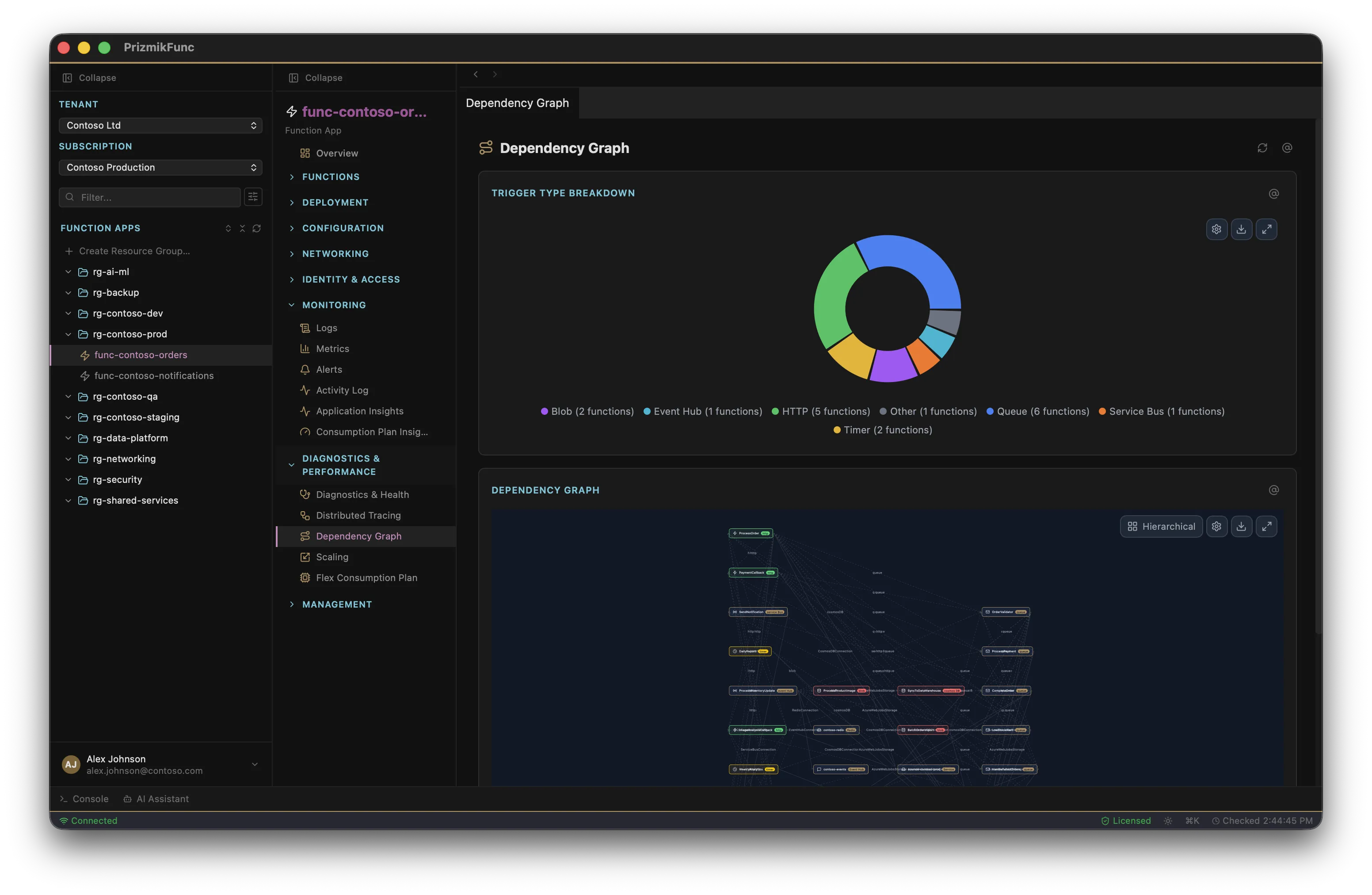This screenshot has height=895, width=1372.
Task: Expand the Alex Johnson account menu
Action: click(x=254, y=764)
